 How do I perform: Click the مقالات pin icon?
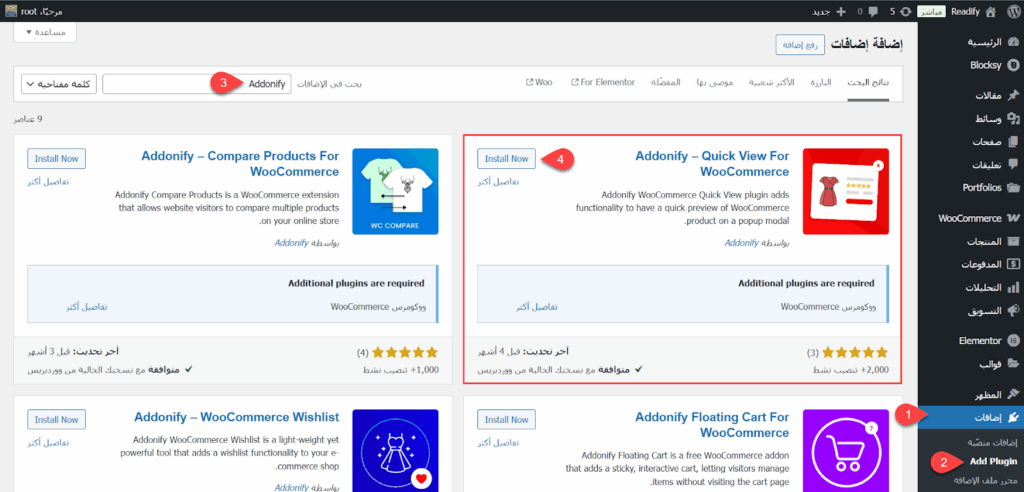pos(1013,96)
